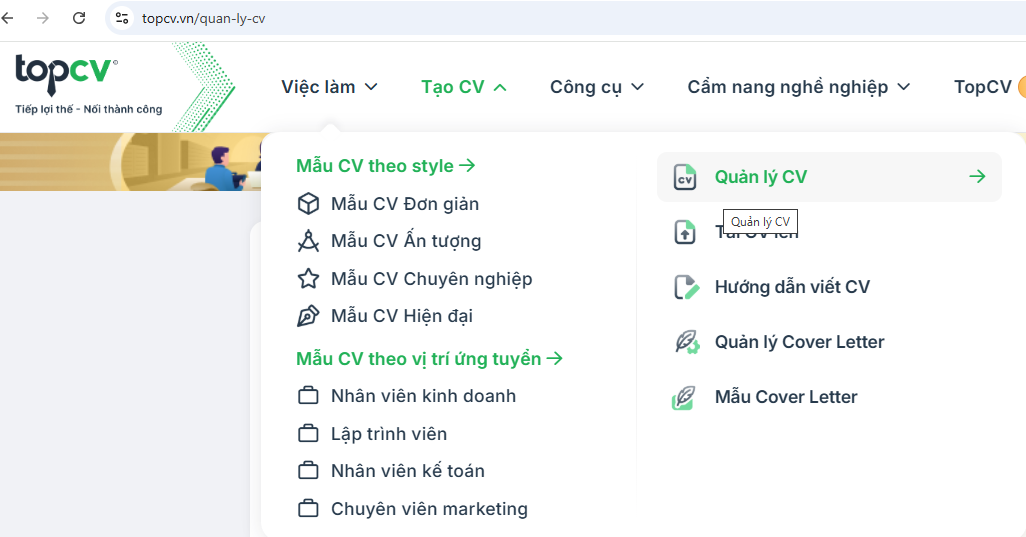Click arrow after Mẫu CV theo vị trí ứng tuyển
1026x537 pixels.
point(554,358)
